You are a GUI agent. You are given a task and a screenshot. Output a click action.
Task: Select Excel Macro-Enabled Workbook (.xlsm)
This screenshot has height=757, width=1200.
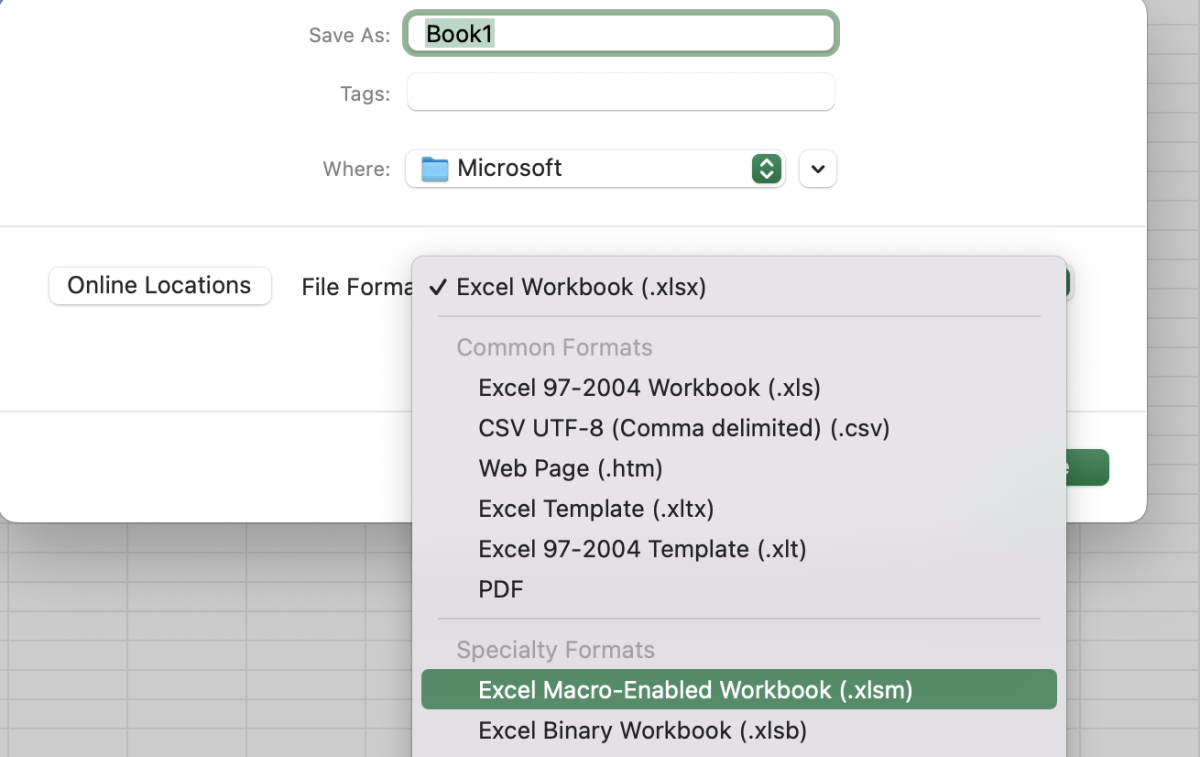pyautogui.click(x=695, y=690)
